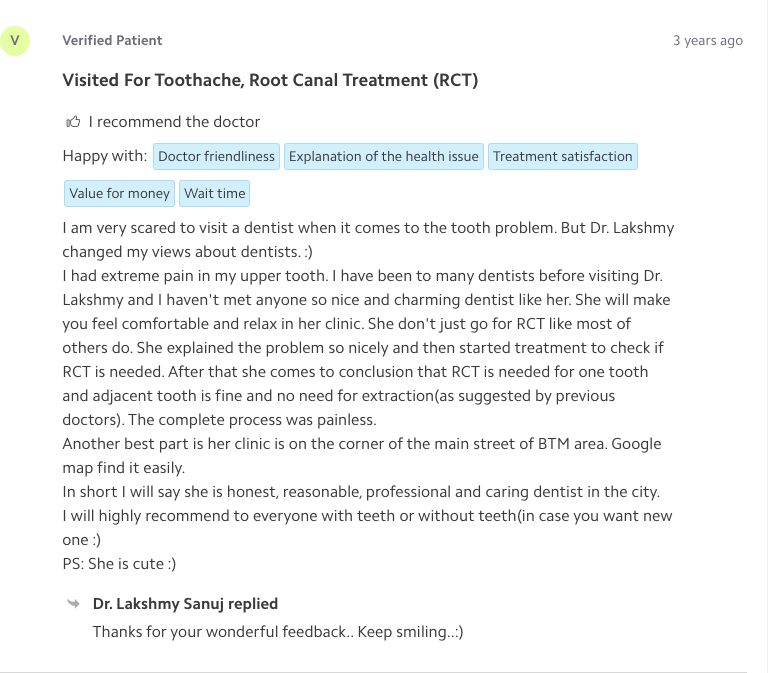Click the Verified Patient name

coord(112,41)
